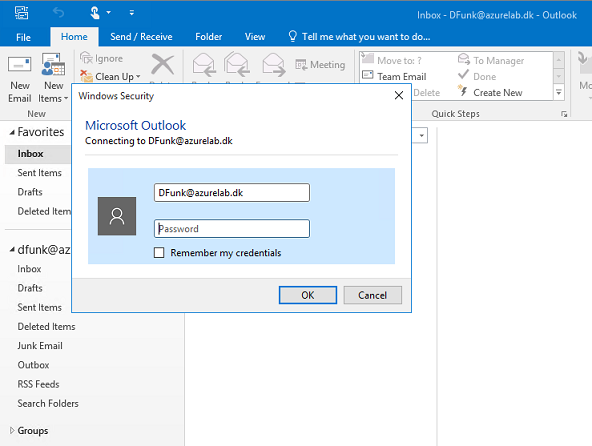Screen dimensions: 592x446
Task: Click the Reply All envelope icon
Action: coord(237,65)
